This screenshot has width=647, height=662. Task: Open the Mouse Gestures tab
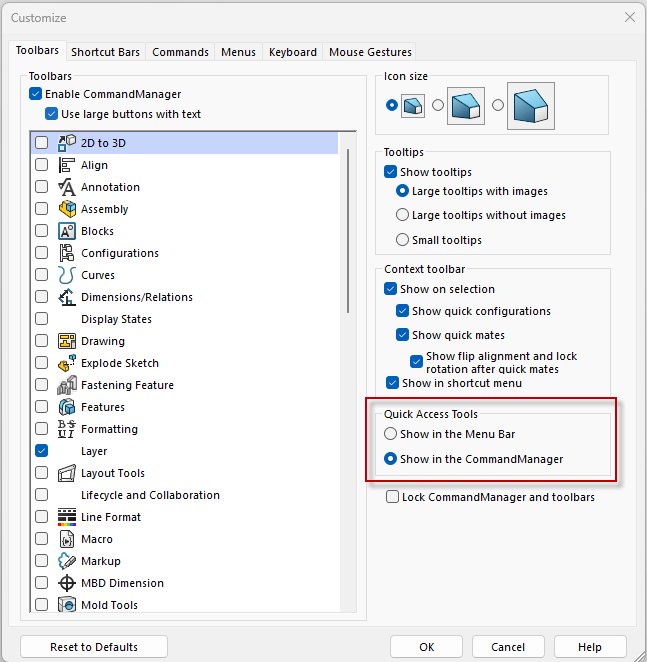point(370,52)
